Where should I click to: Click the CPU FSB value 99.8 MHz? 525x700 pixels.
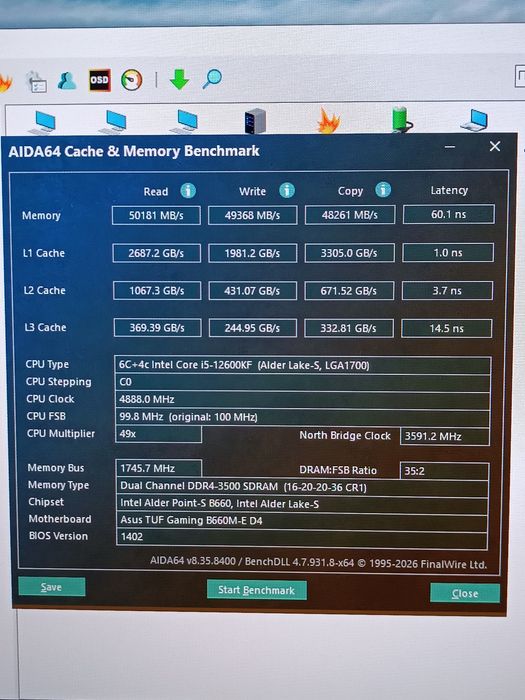point(303,417)
